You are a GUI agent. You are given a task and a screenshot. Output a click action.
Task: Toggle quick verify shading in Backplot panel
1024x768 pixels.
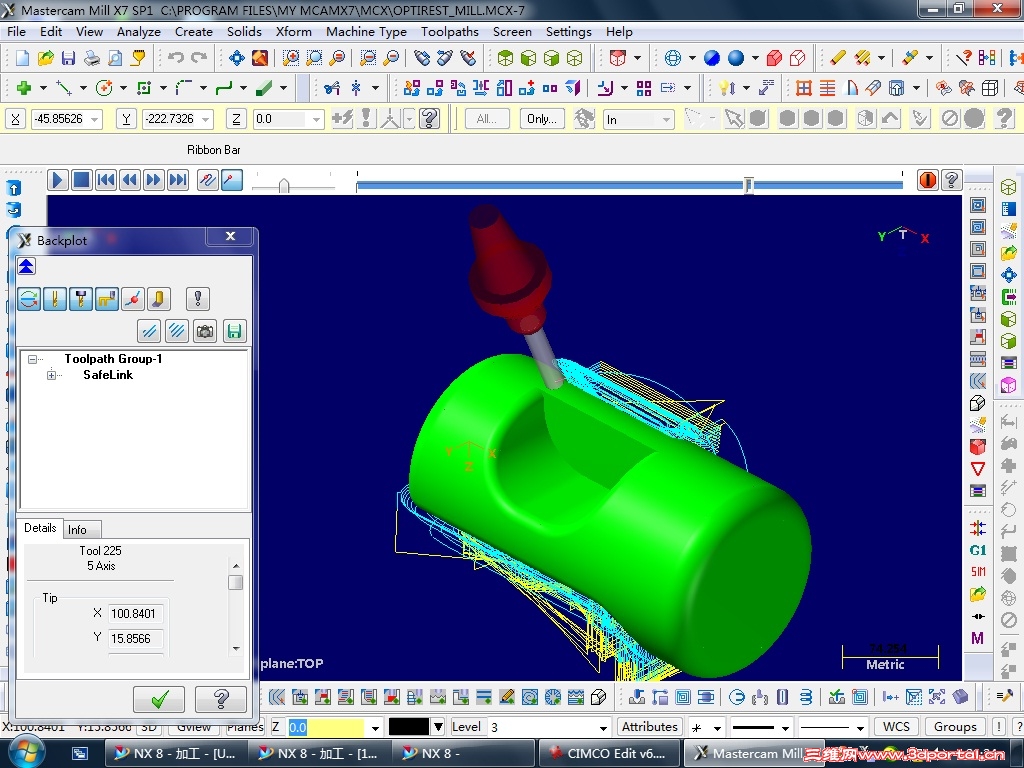[159, 298]
